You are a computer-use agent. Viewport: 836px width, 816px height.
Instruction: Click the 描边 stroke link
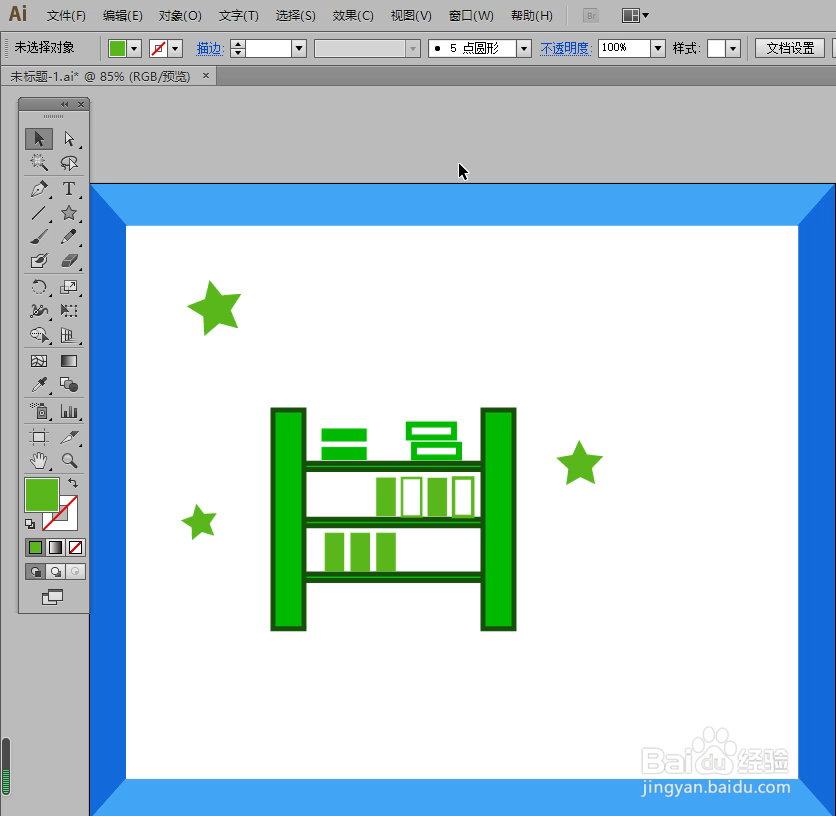click(209, 49)
